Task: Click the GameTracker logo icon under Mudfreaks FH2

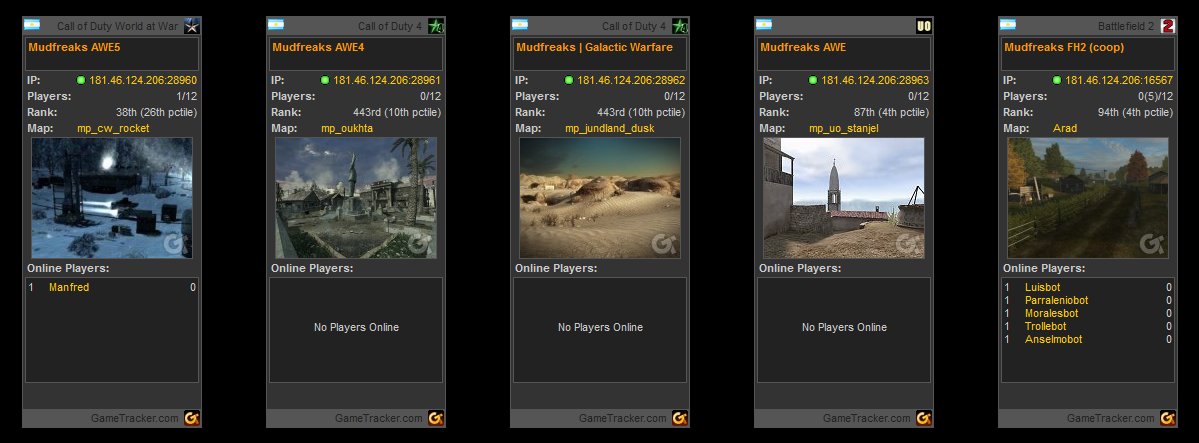Action: point(1168,418)
